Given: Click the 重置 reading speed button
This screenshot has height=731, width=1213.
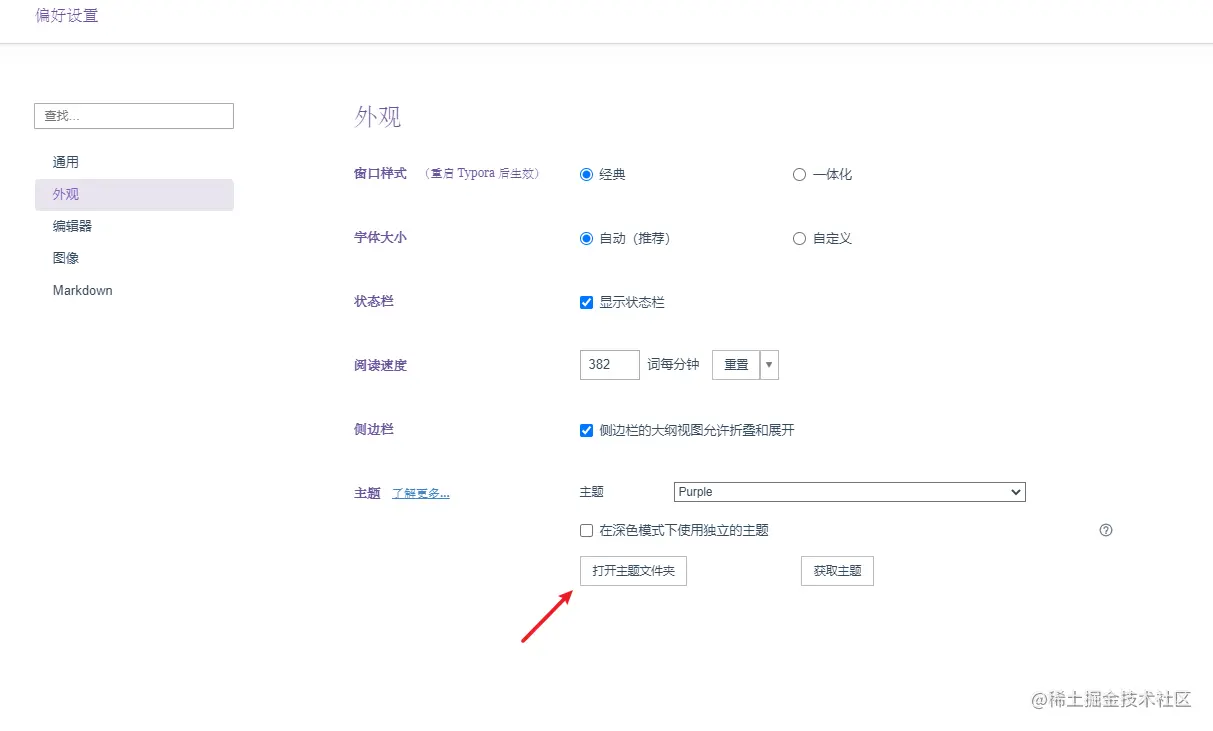Looking at the screenshot, I should coord(736,365).
